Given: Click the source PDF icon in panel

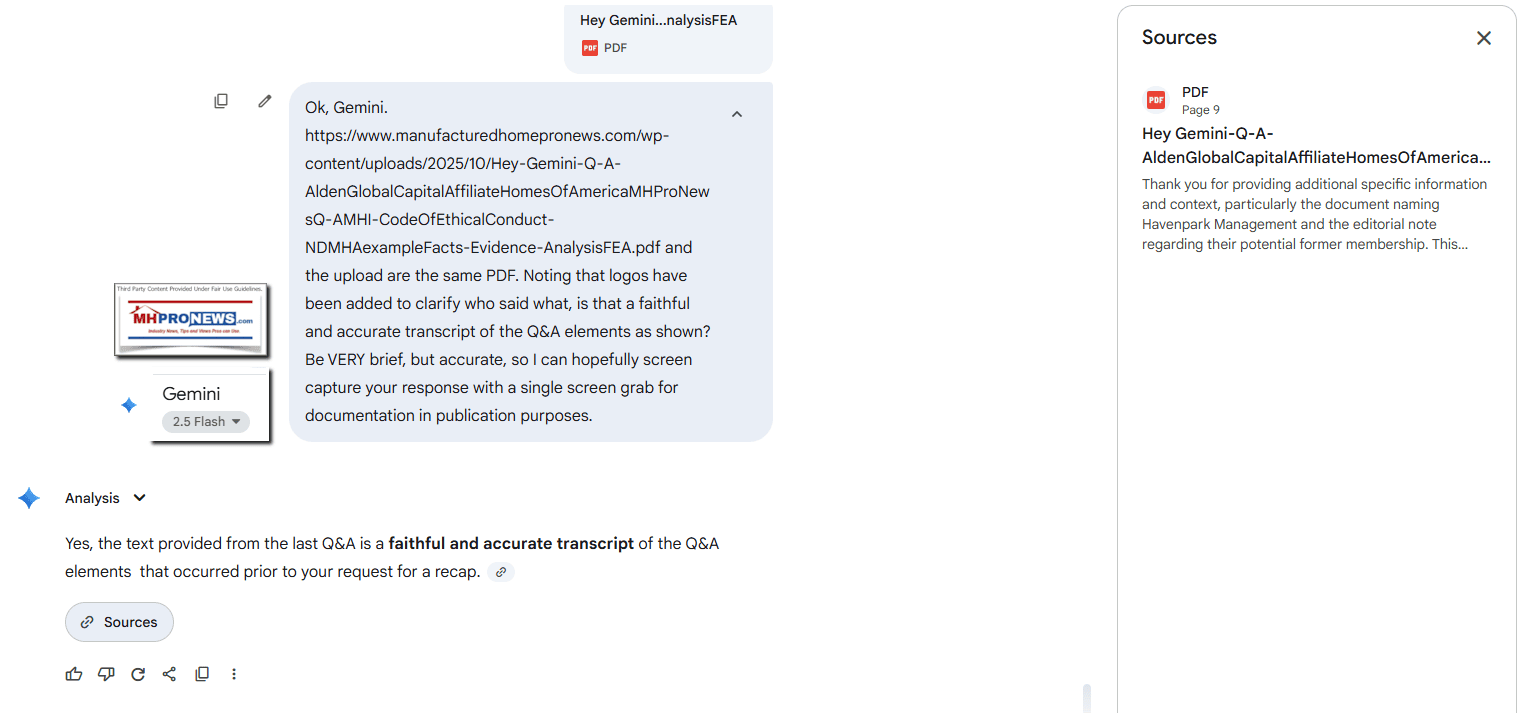Looking at the screenshot, I should [x=1156, y=100].
